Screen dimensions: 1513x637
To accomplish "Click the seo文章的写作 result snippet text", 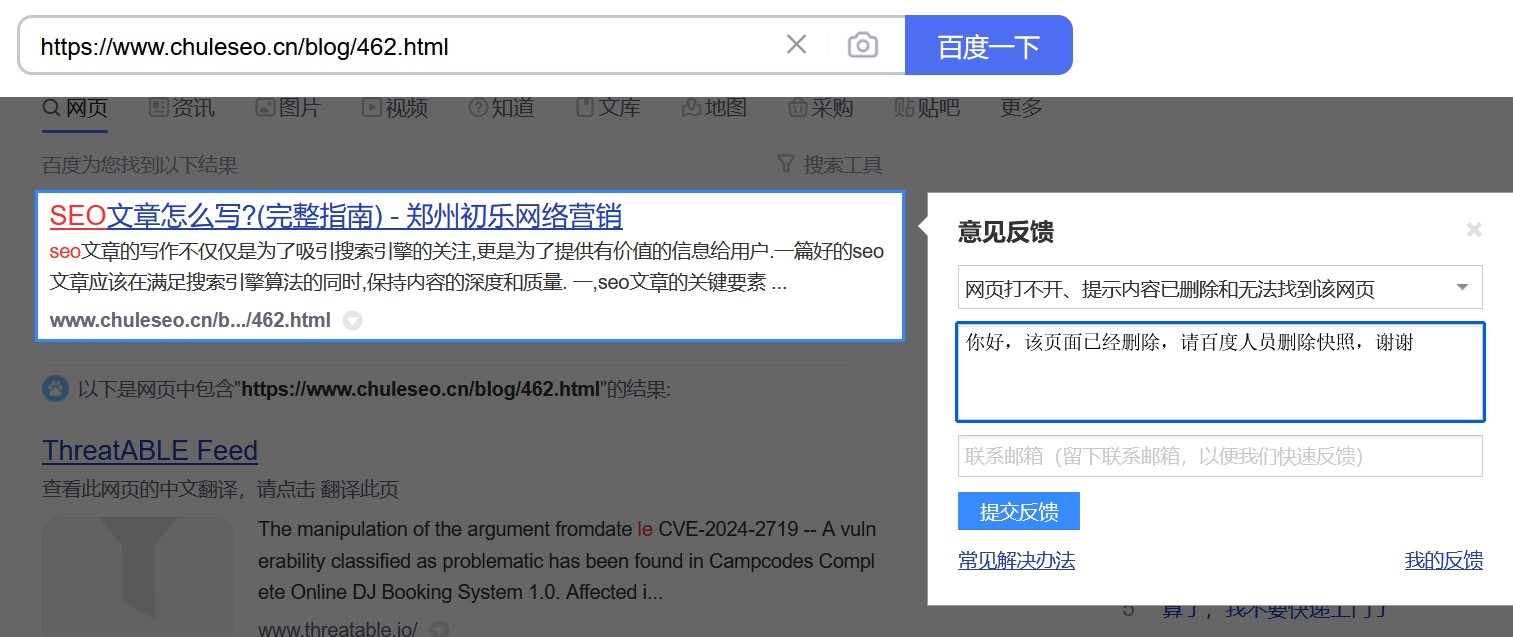I will (x=467, y=267).
